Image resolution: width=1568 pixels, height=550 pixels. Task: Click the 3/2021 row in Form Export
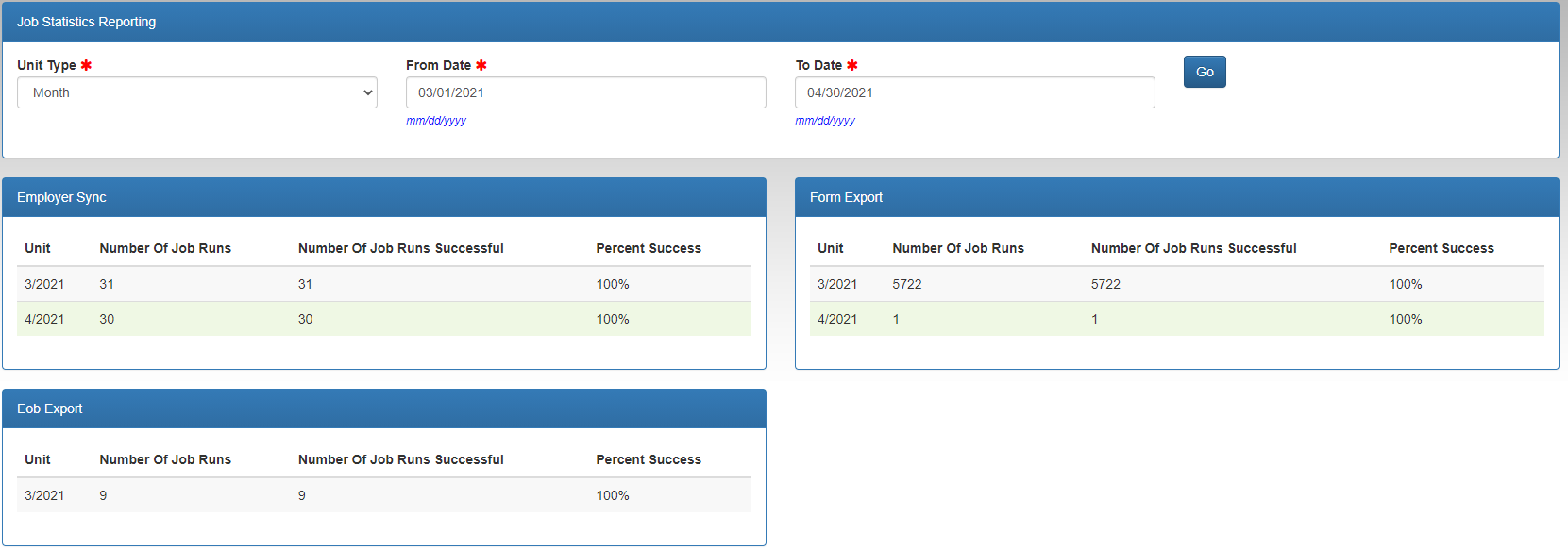(1176, 284)
